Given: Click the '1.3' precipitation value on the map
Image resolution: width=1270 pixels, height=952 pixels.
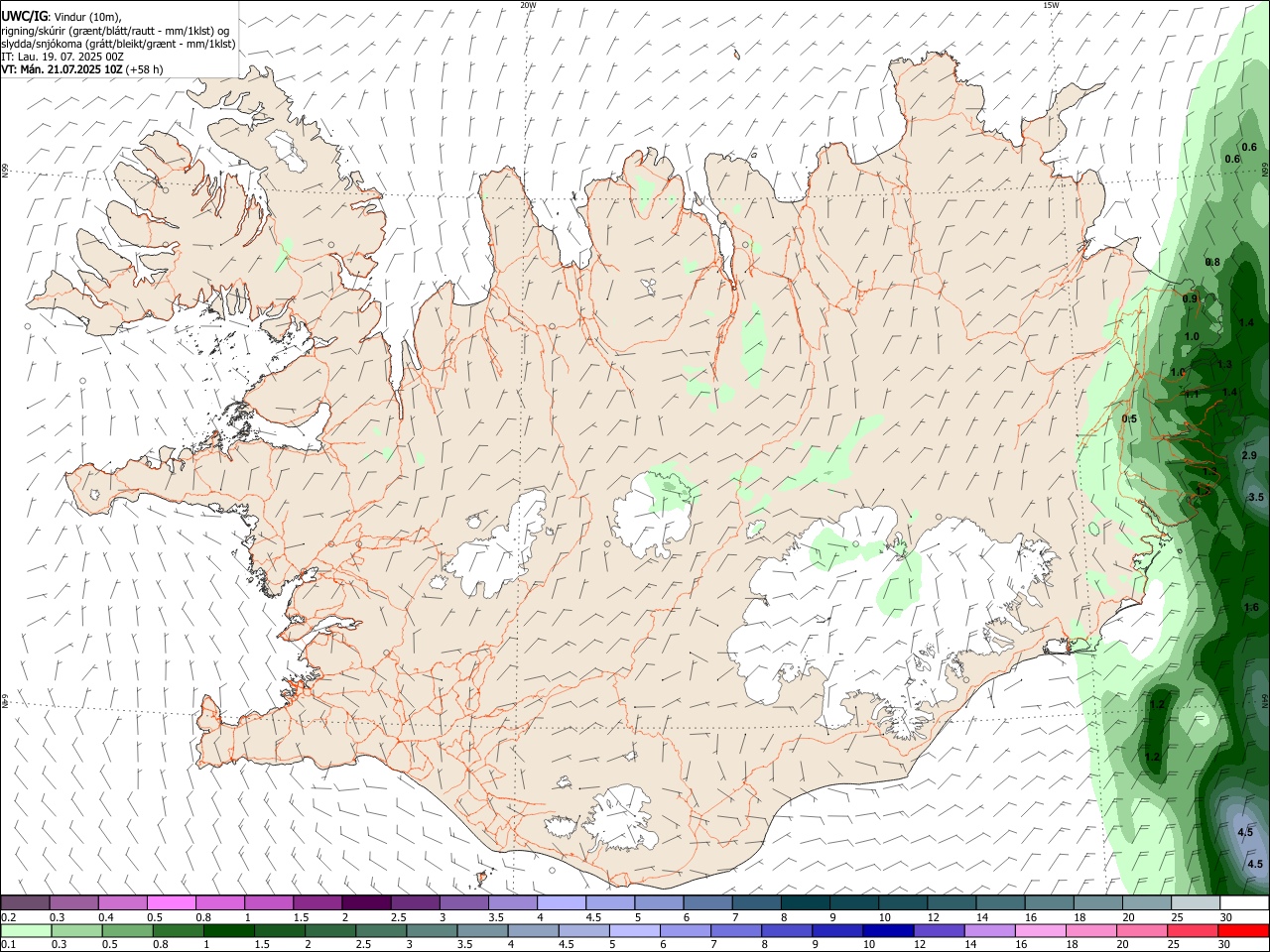Looking at the screenshot, I should click(1224, 364).
